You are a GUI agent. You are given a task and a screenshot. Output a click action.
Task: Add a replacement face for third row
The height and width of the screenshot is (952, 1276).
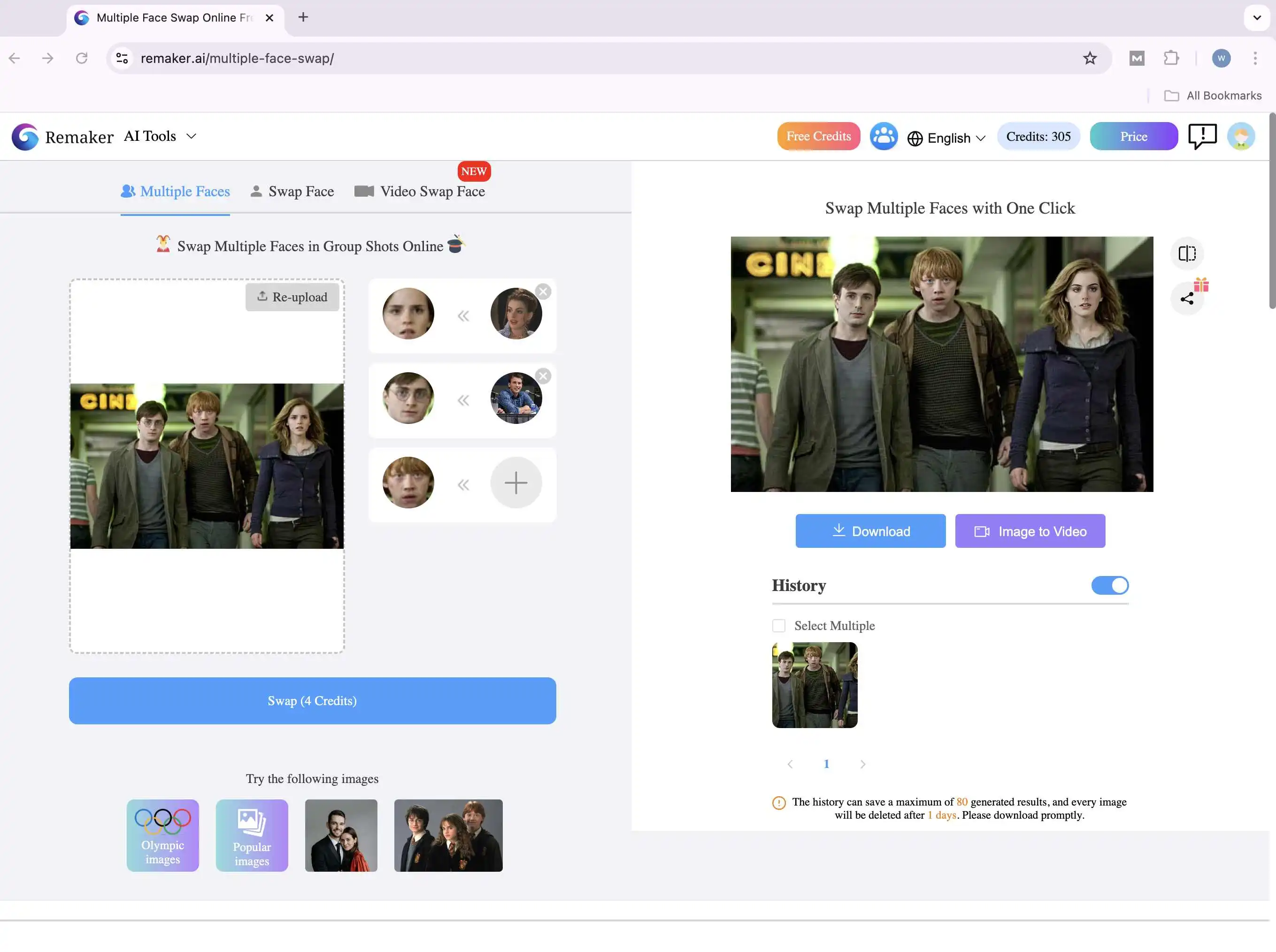coord(516,483)
